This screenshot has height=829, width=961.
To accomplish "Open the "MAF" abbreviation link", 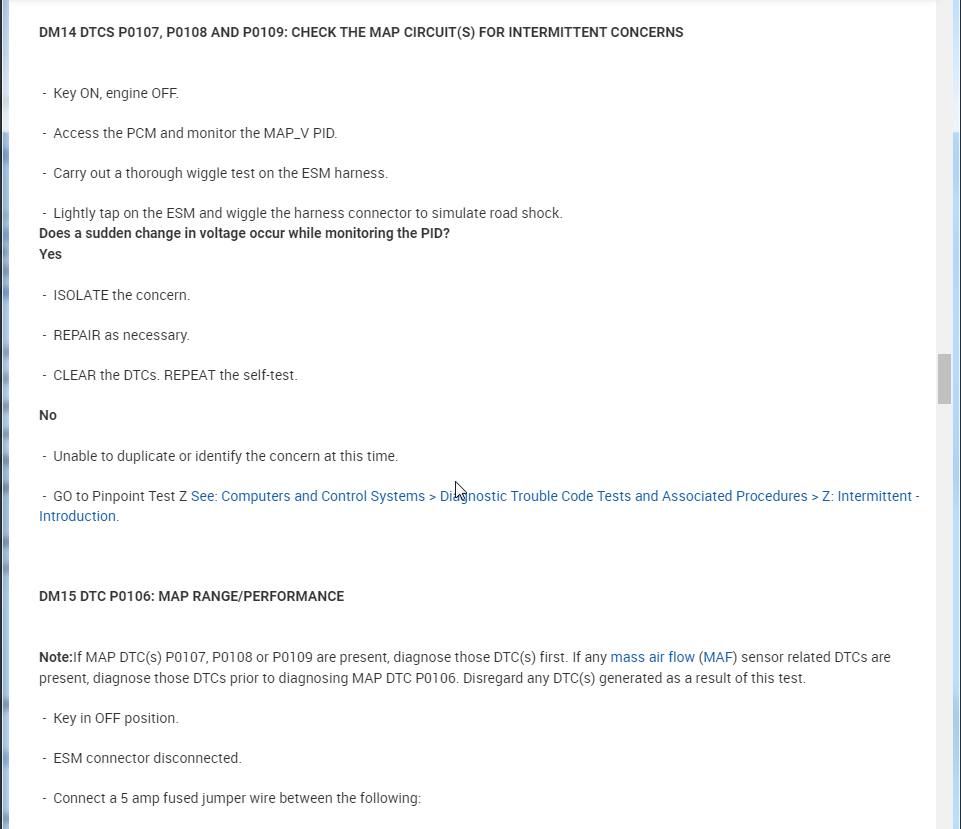I will point(718,658).
